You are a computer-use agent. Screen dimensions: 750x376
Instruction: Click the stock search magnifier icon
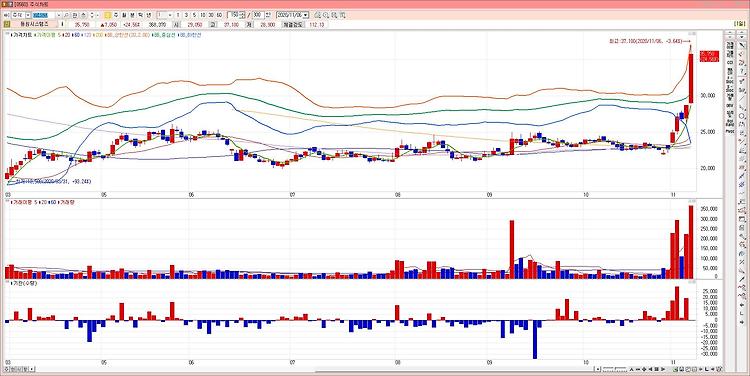[66, 15]
